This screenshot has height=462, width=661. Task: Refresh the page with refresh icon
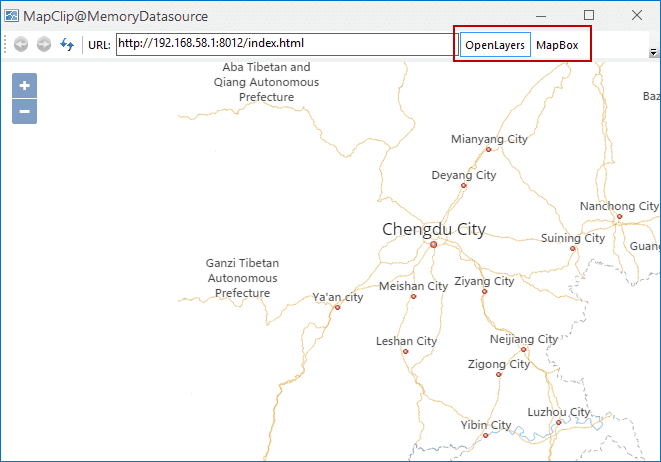(x=67, y=44)
